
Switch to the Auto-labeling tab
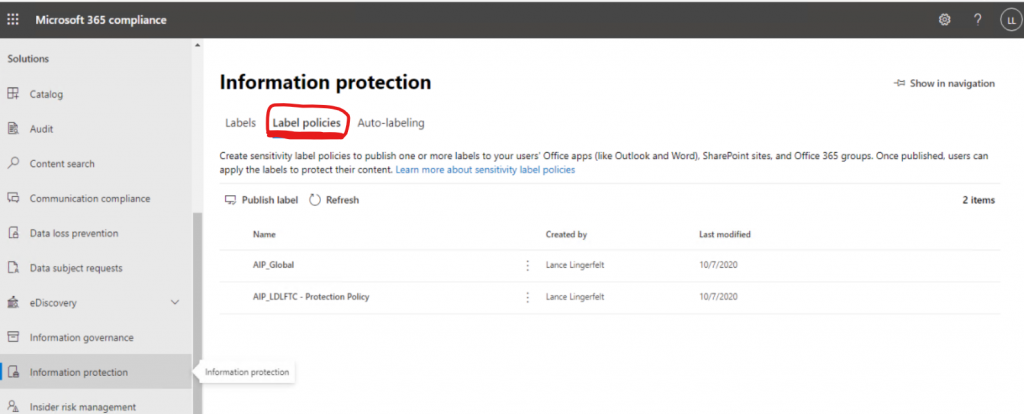pos(391,123)
